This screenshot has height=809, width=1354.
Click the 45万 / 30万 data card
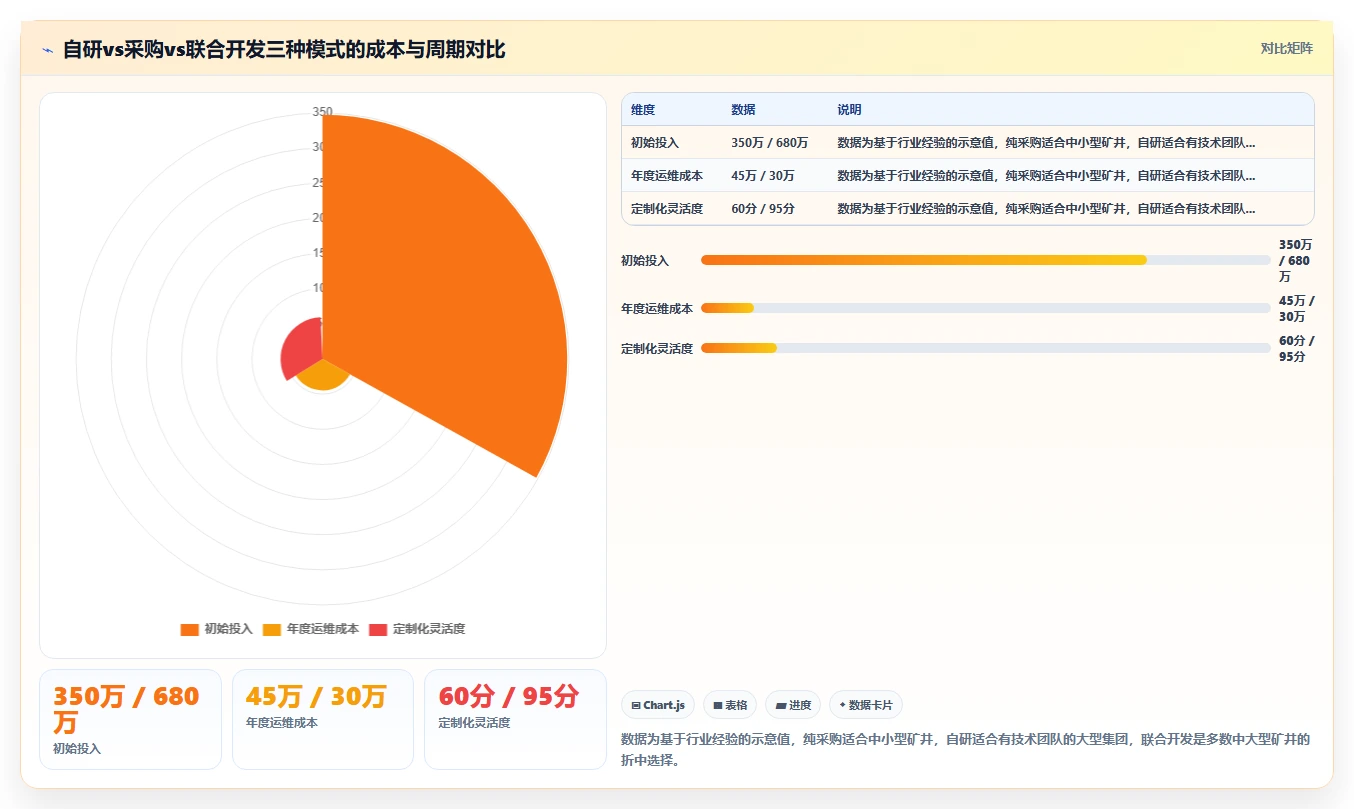(323, 719)
